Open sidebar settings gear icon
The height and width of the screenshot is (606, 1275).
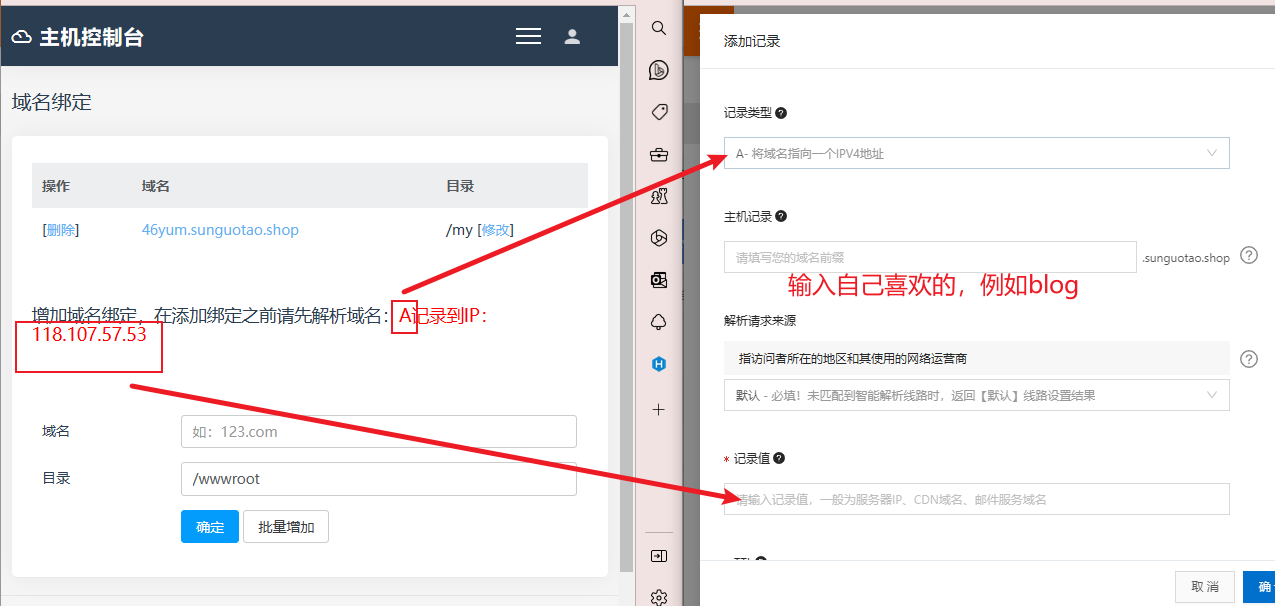coord(658,597)
